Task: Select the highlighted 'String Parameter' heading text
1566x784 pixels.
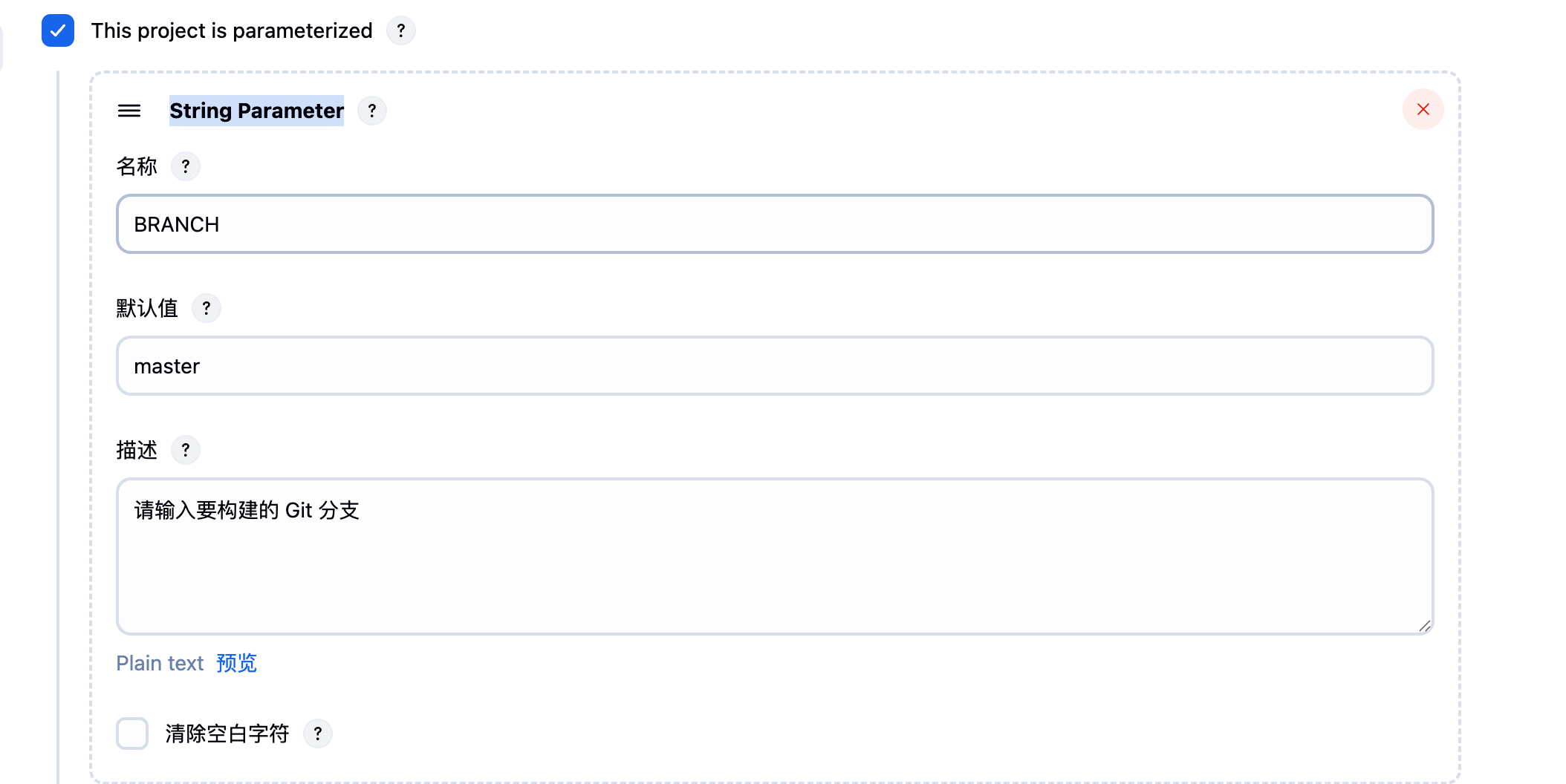Action: tap(256, 111)
